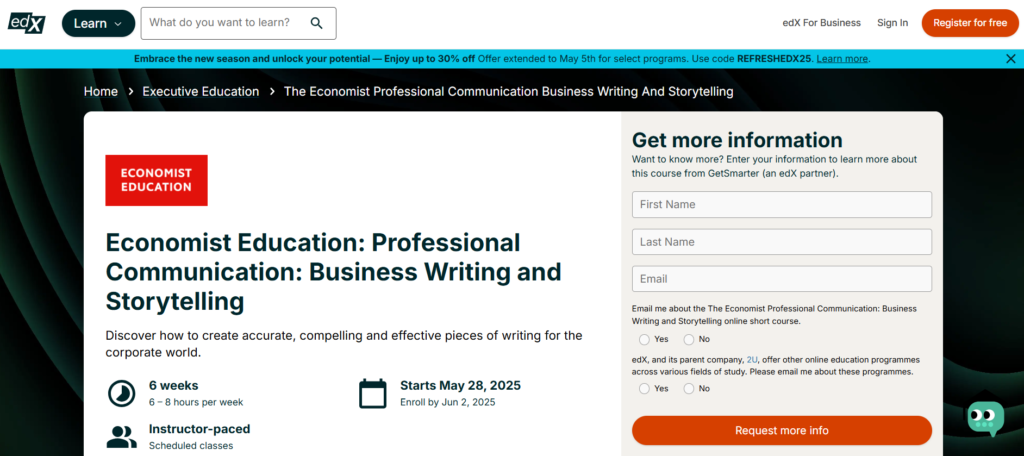Click the Email field

[782, 279]
